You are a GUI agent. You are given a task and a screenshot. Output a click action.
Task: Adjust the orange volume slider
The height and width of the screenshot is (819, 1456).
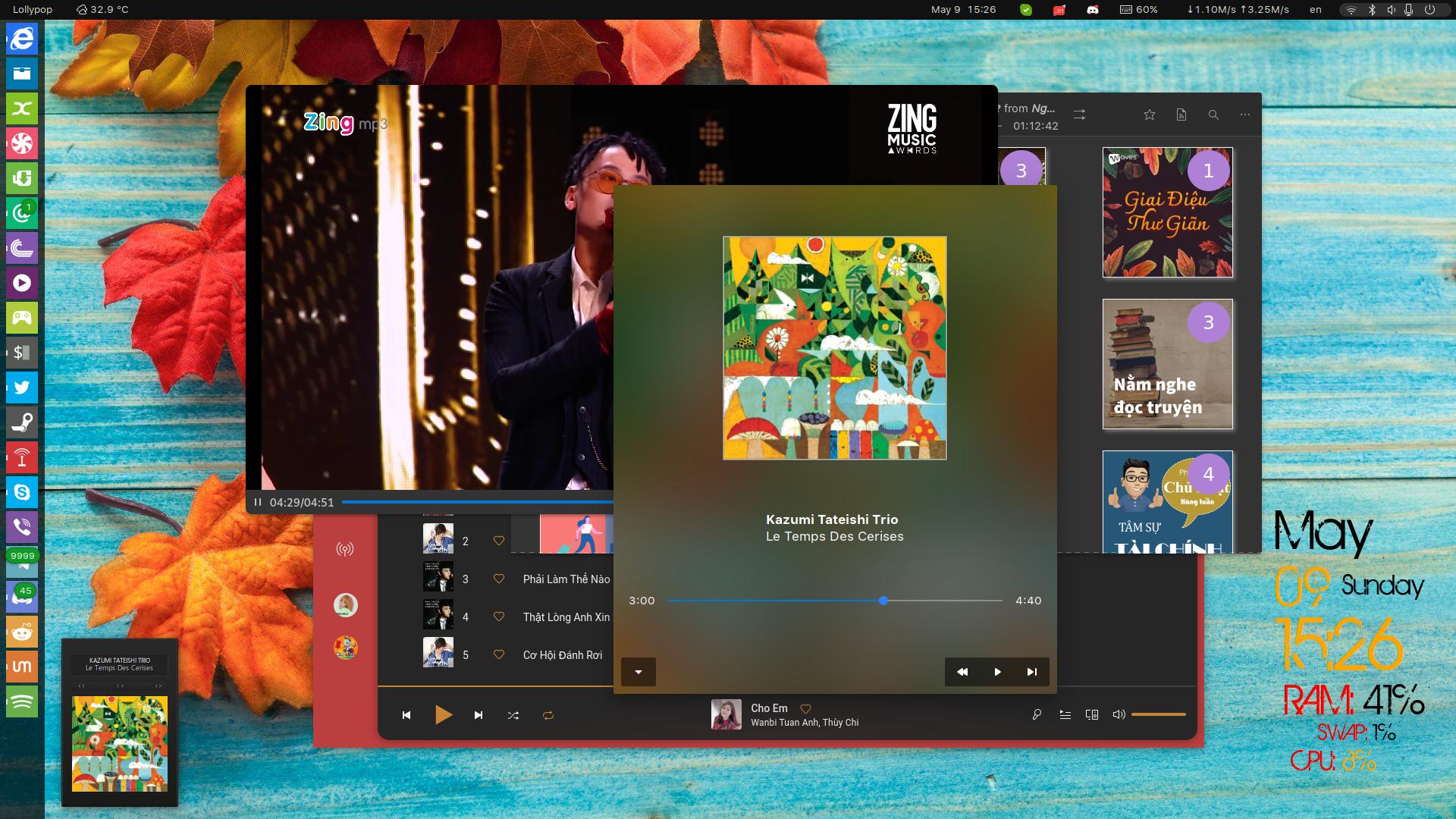pyautogui.click(x=1158, y=714)
